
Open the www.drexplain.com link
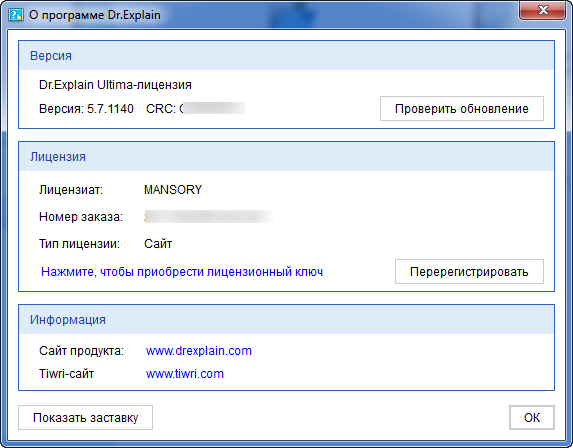(x=199, y=351)
